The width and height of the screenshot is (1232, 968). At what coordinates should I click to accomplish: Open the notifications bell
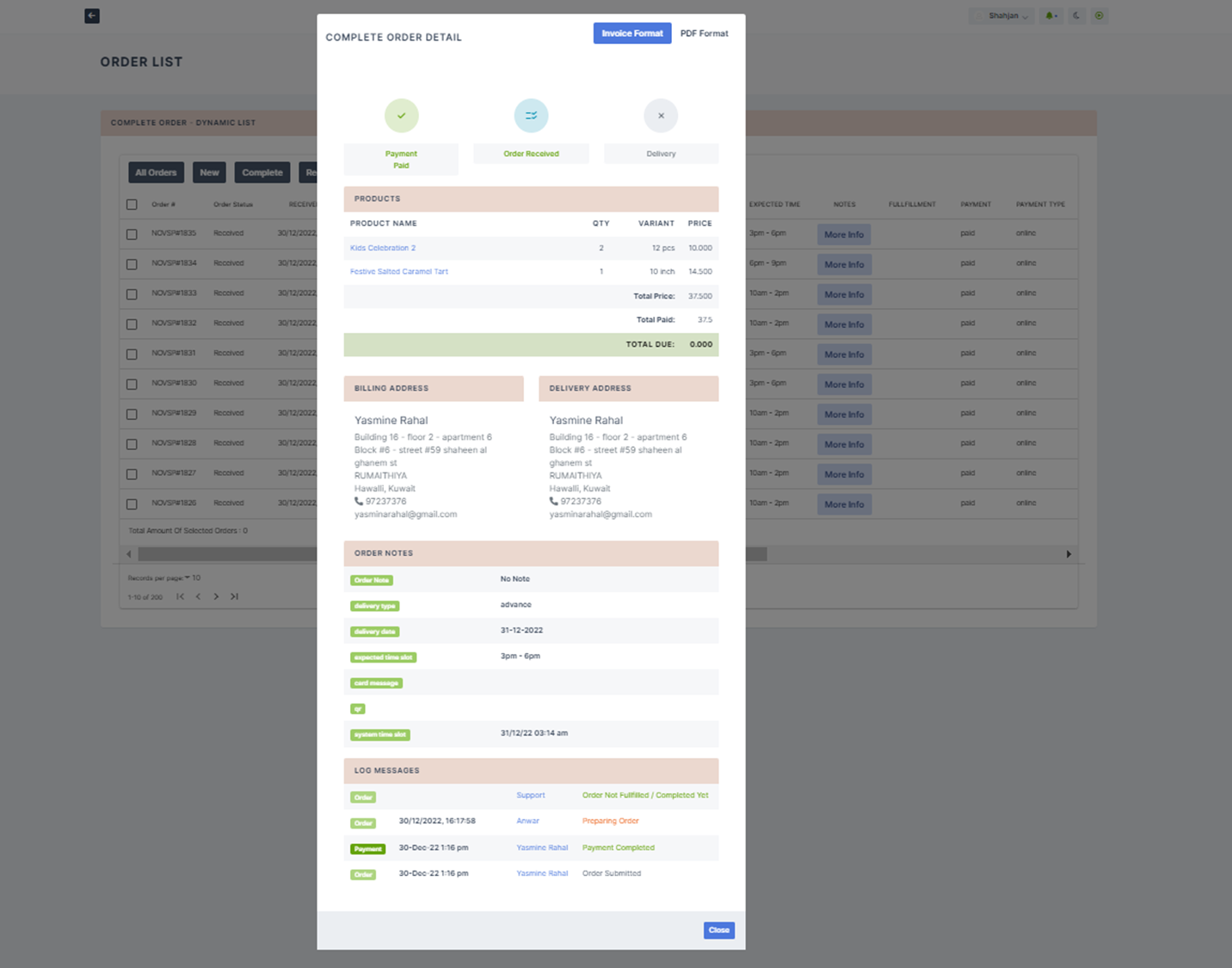(1050, 15)
